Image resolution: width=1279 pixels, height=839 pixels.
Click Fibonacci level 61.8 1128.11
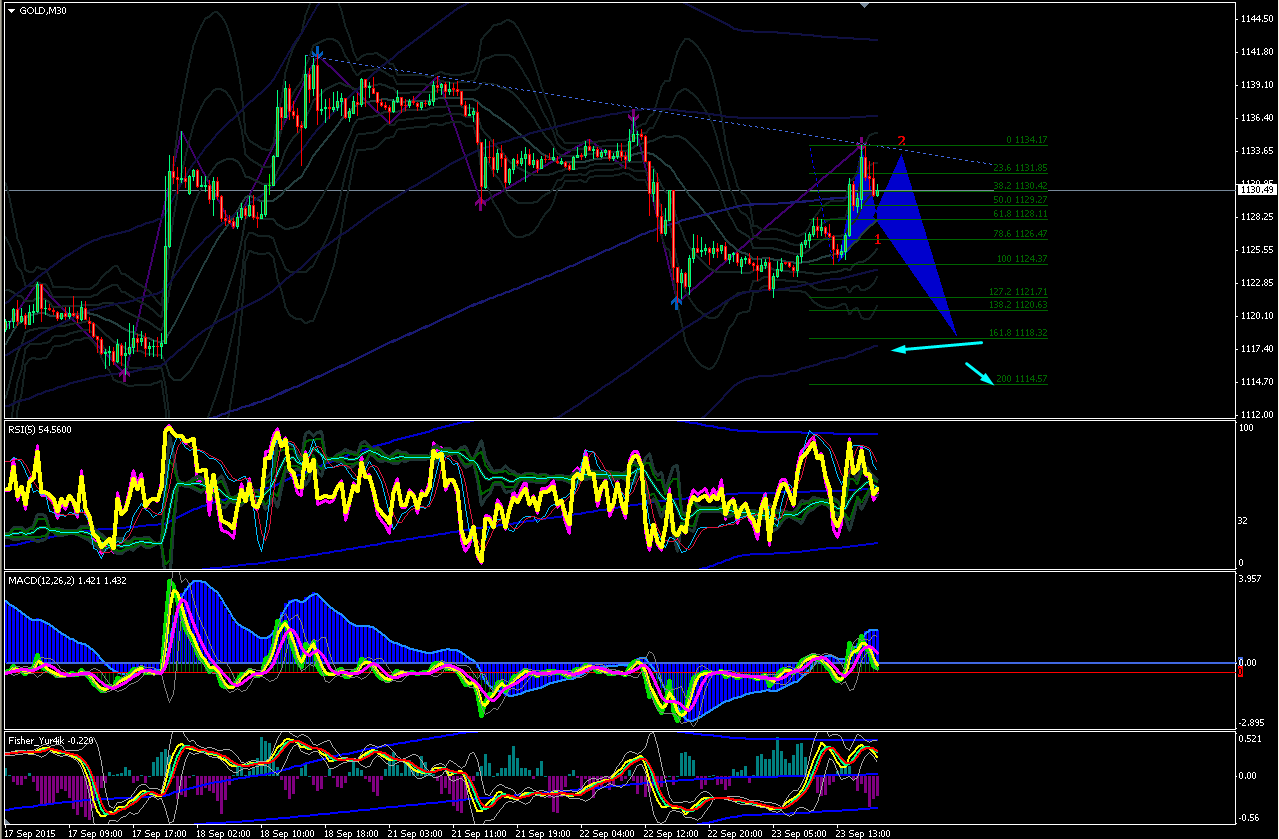pyautogui.click(x=1018, y=214)
